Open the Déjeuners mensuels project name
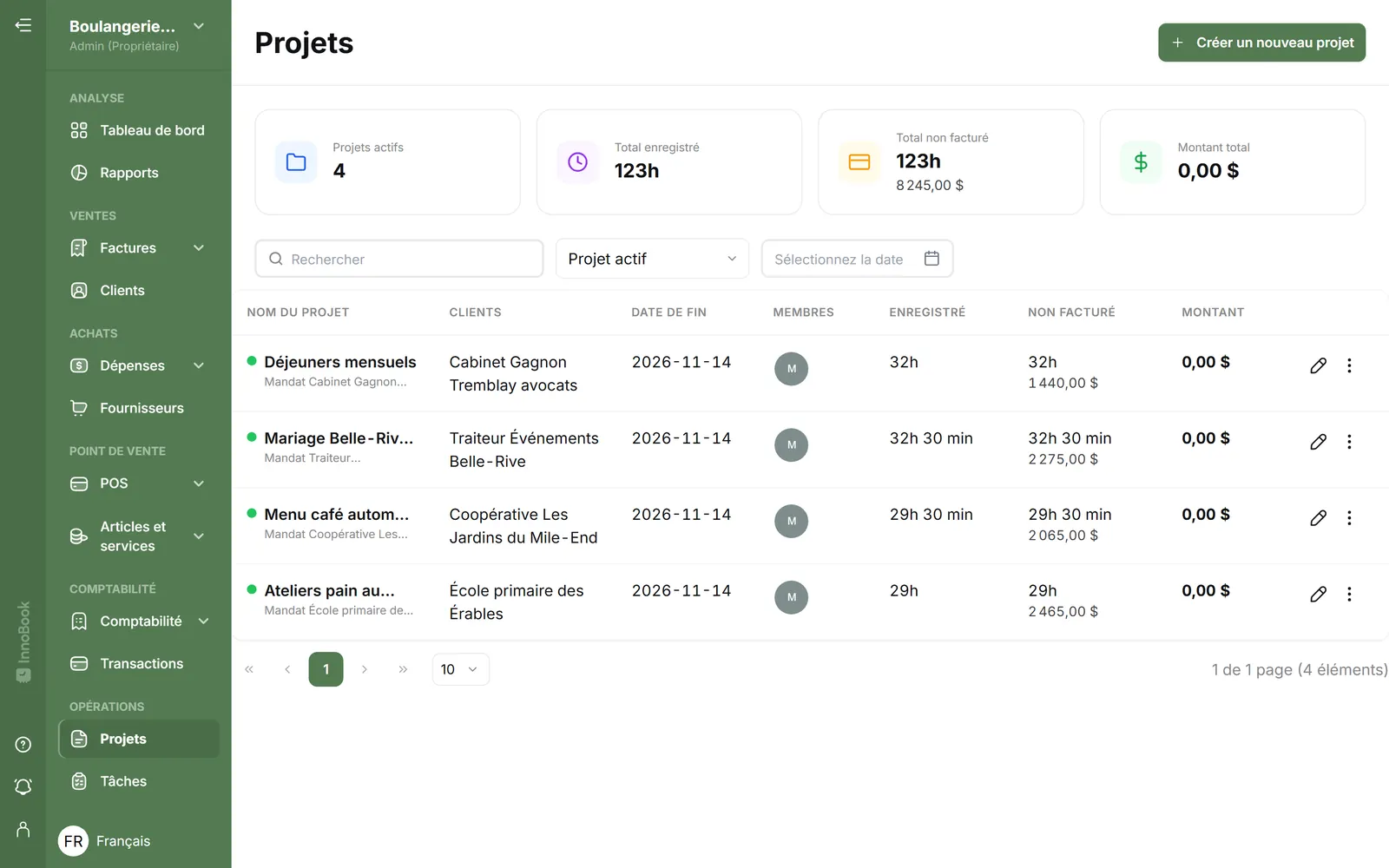The height and width of the screenshot is (868, 1389). 340,362
